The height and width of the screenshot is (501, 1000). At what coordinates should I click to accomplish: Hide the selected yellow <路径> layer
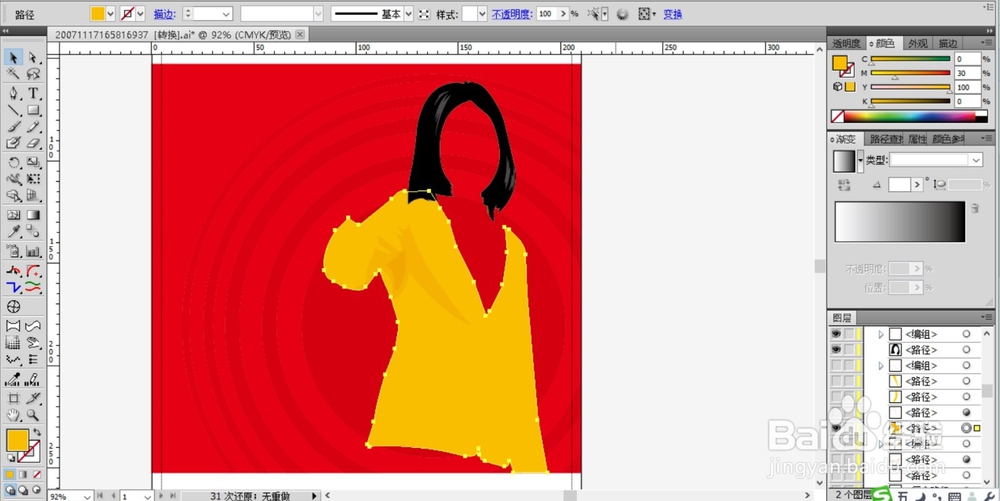835,428
